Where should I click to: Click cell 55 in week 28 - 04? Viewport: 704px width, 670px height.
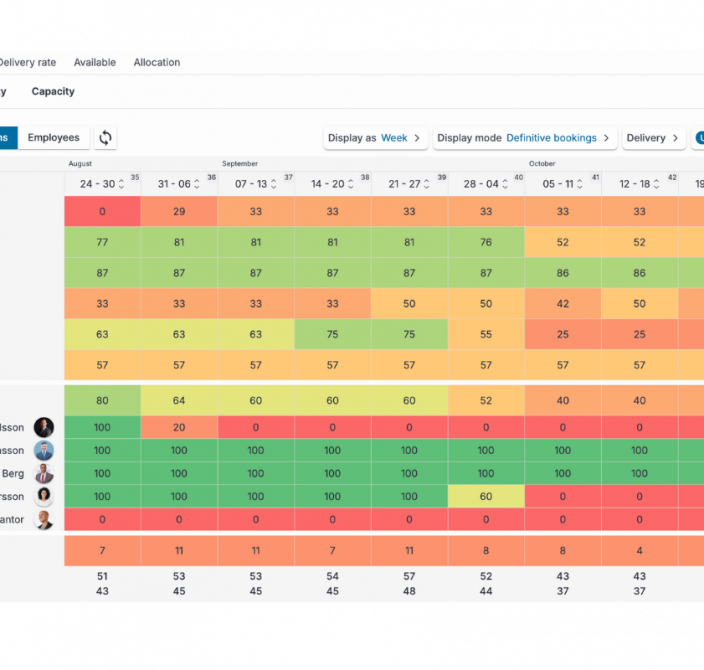[x=486, y=334]
